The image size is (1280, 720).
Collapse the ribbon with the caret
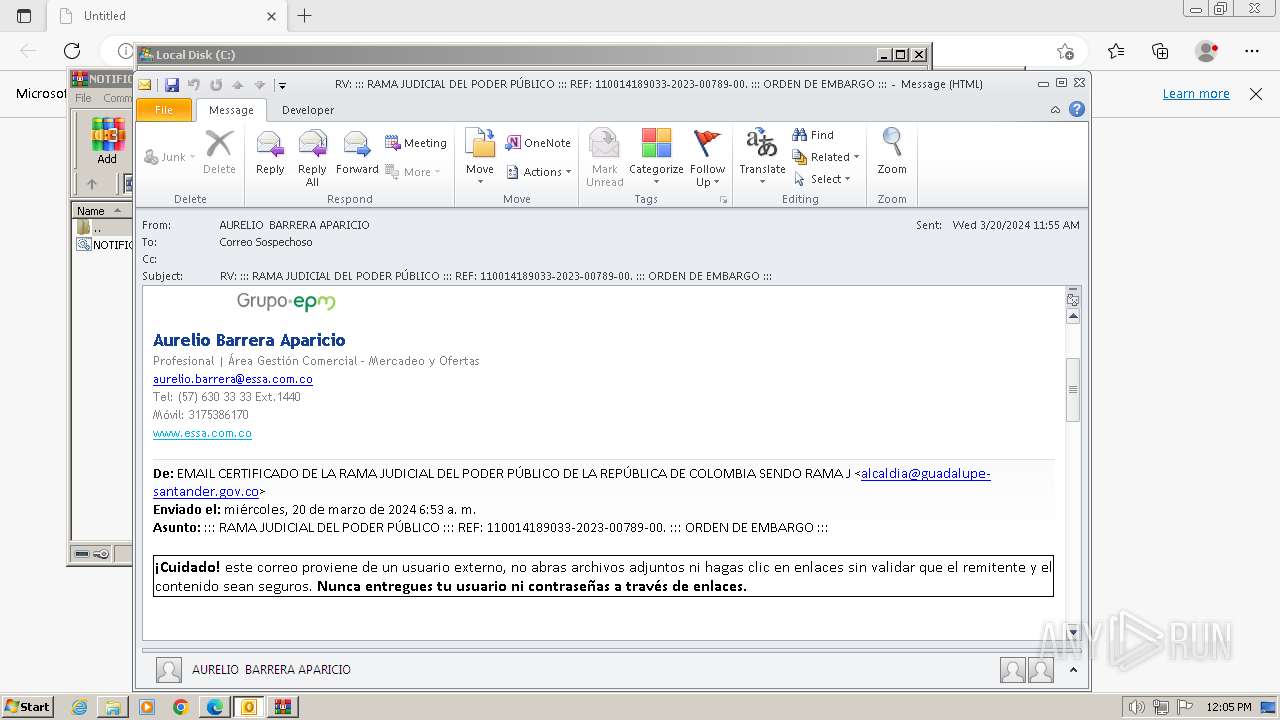point(1055,110)
